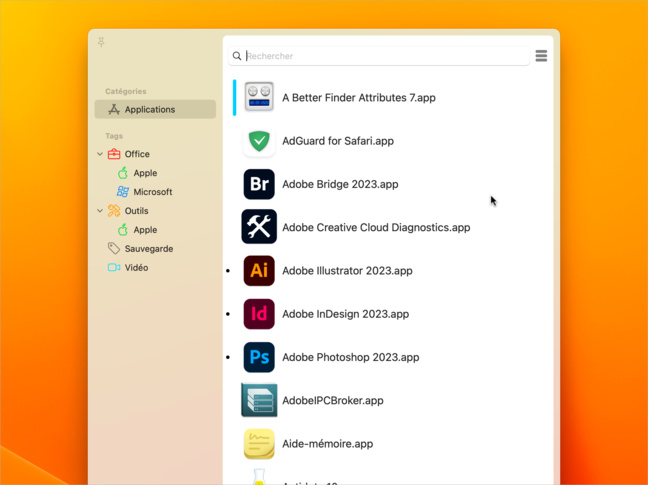
Task: Select the Microsoft tag
Action: (152, 192)
